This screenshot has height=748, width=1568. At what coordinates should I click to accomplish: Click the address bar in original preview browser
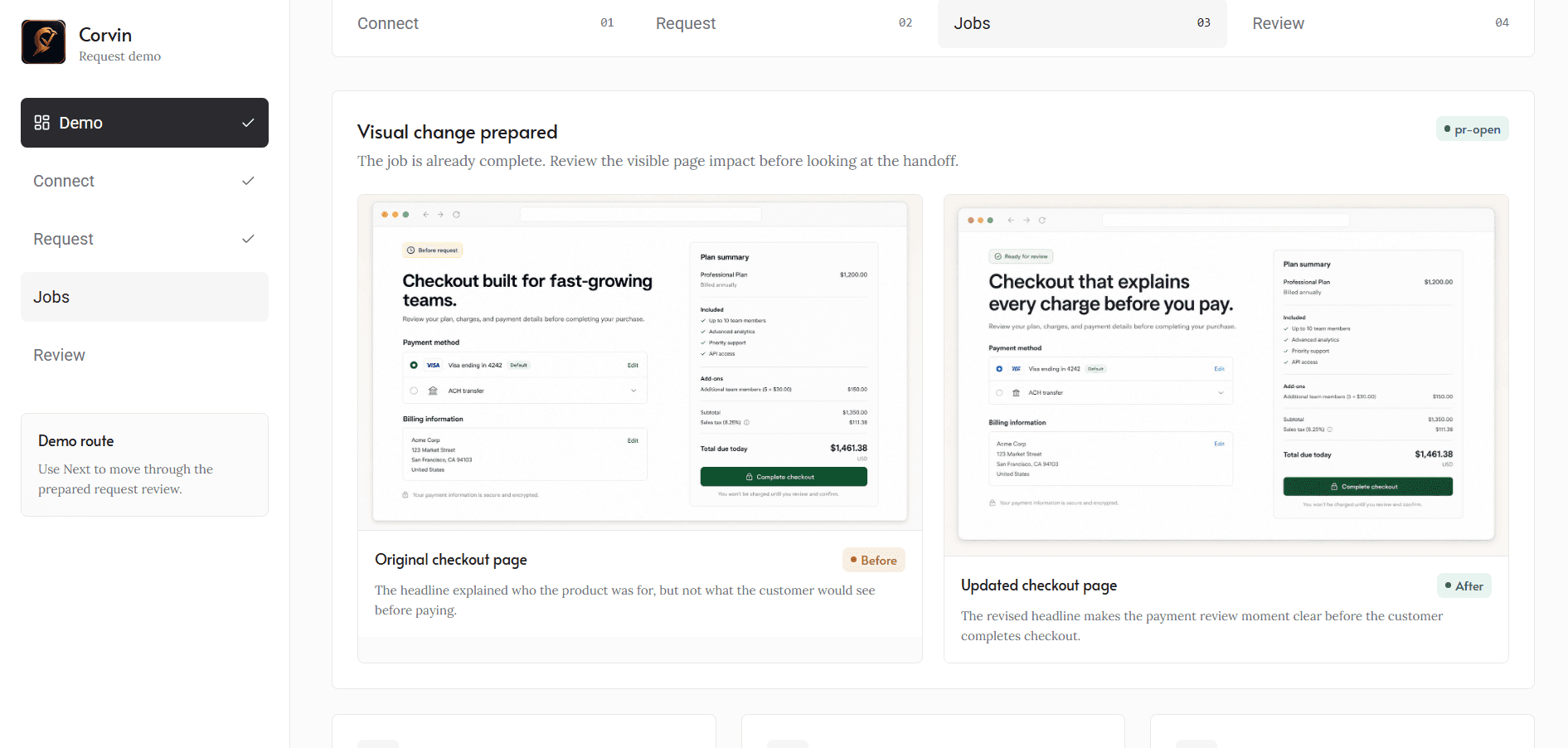click(x=640, y=215)
